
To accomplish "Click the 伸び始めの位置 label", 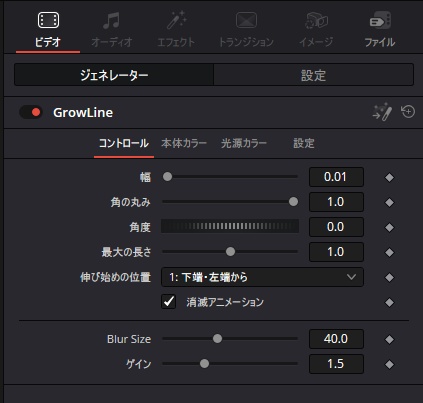I will 115,277.
